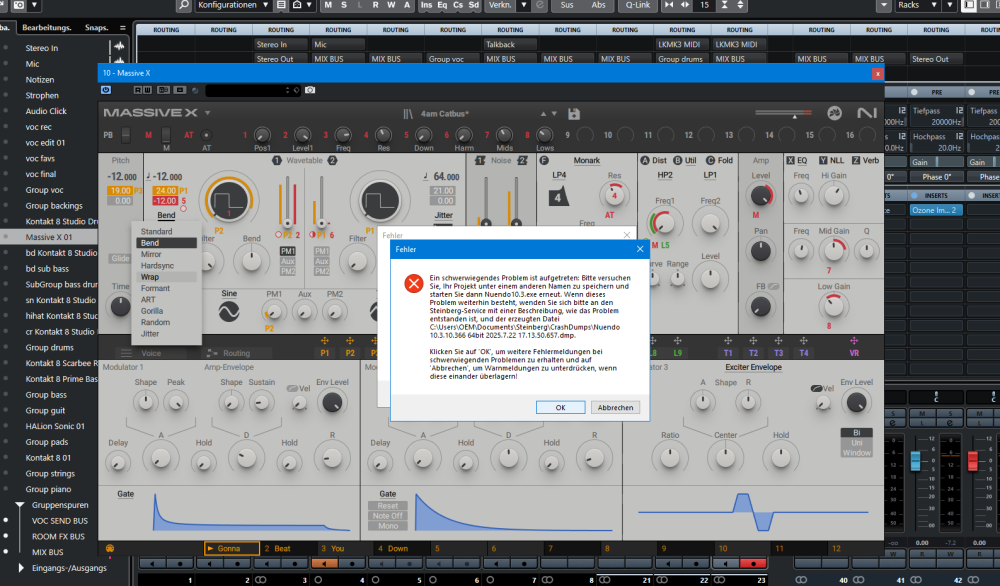Toggle the Ins bypass button

click(x=426, y=5)
